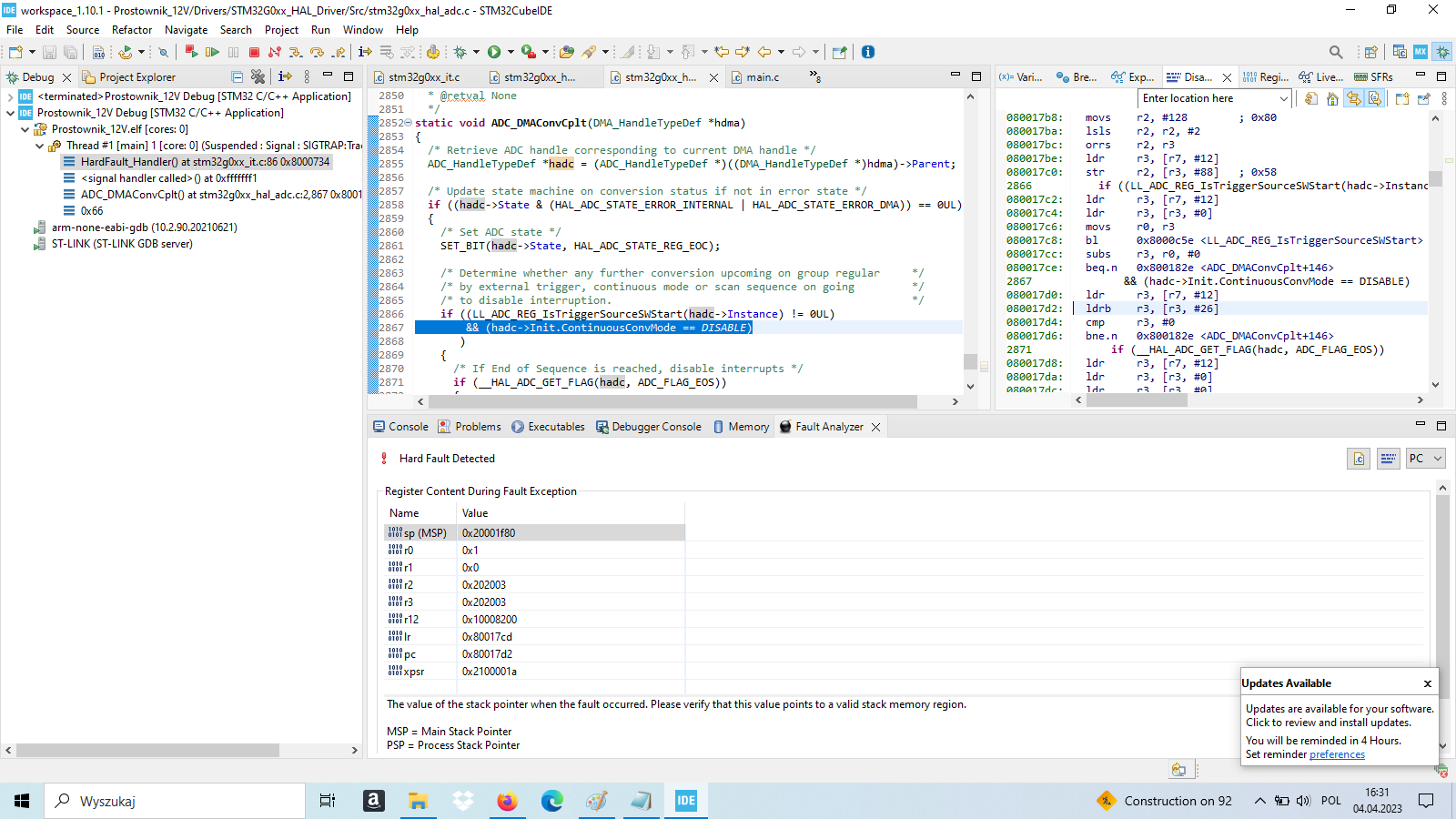Open the Debugger Console tab
Screen dimensions: 1456x819
[x=648, y=427]
